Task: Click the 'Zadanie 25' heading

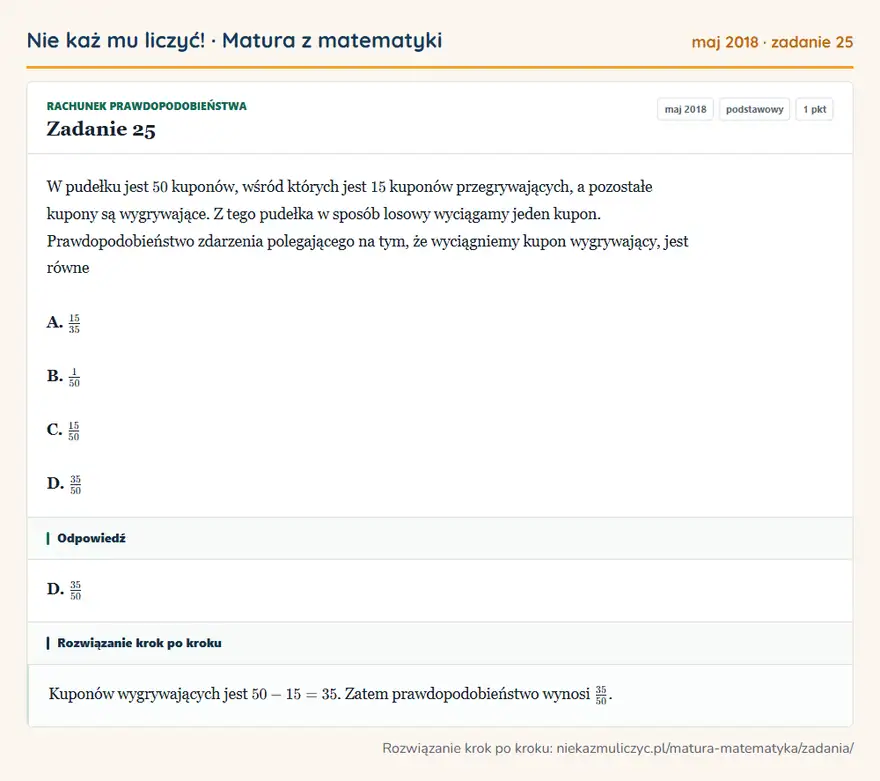Action: [x=101, y=129]
